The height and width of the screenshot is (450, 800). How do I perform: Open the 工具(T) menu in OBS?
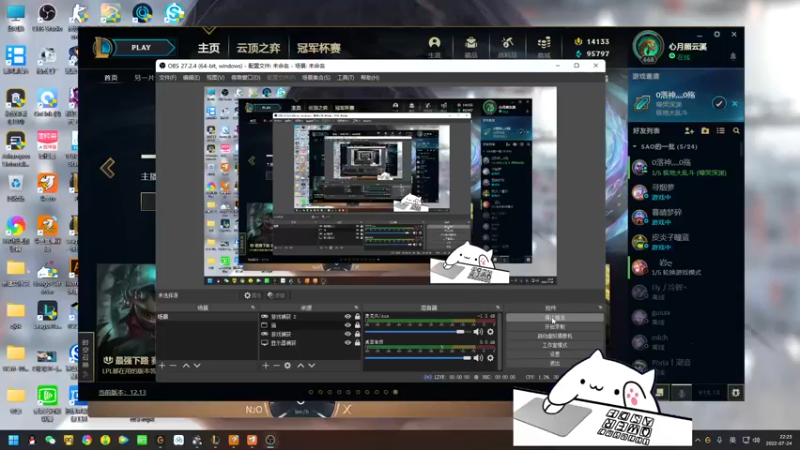click(345, 78)
